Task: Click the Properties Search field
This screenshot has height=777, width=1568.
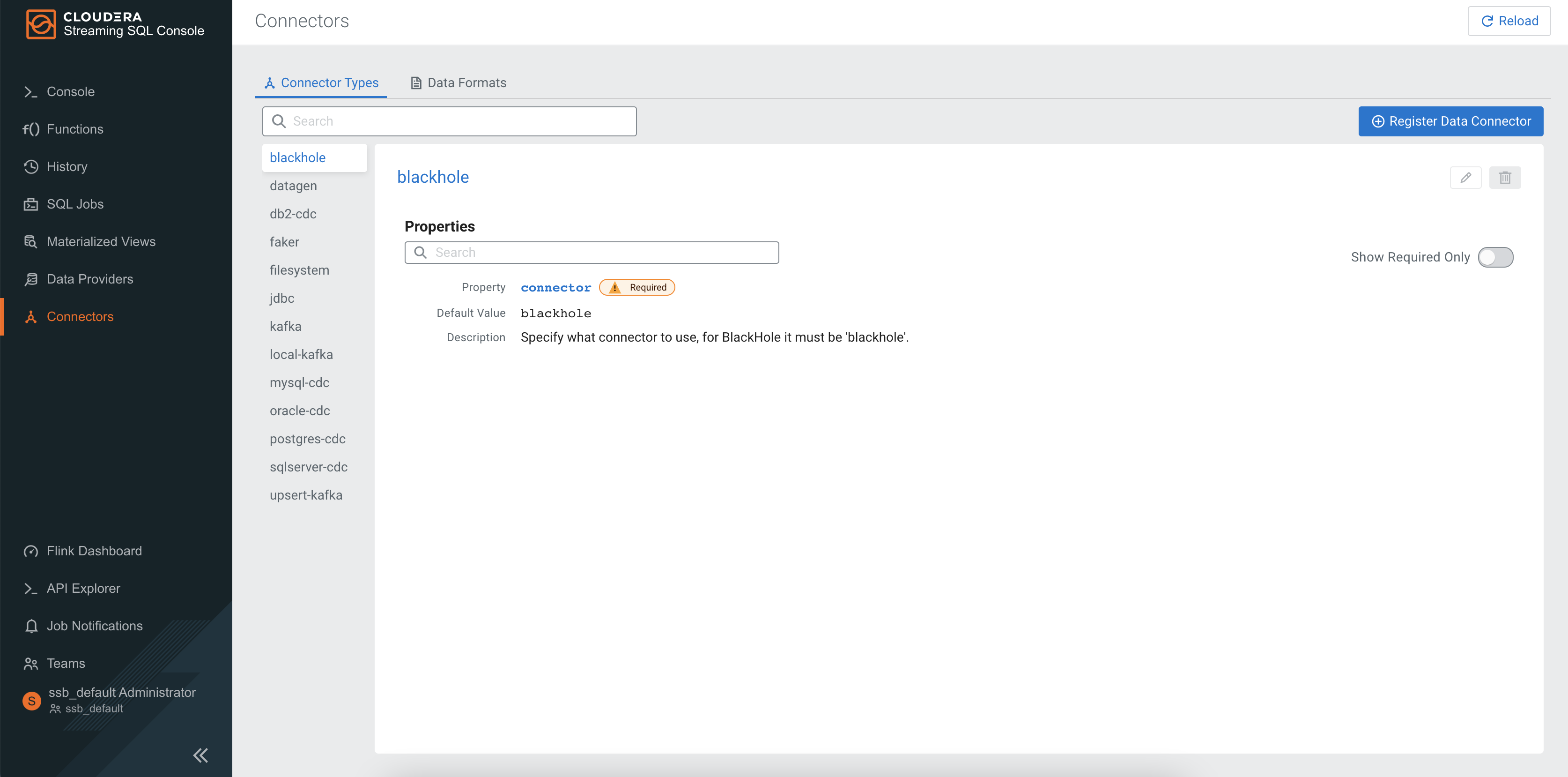Action: click(592, 253)
